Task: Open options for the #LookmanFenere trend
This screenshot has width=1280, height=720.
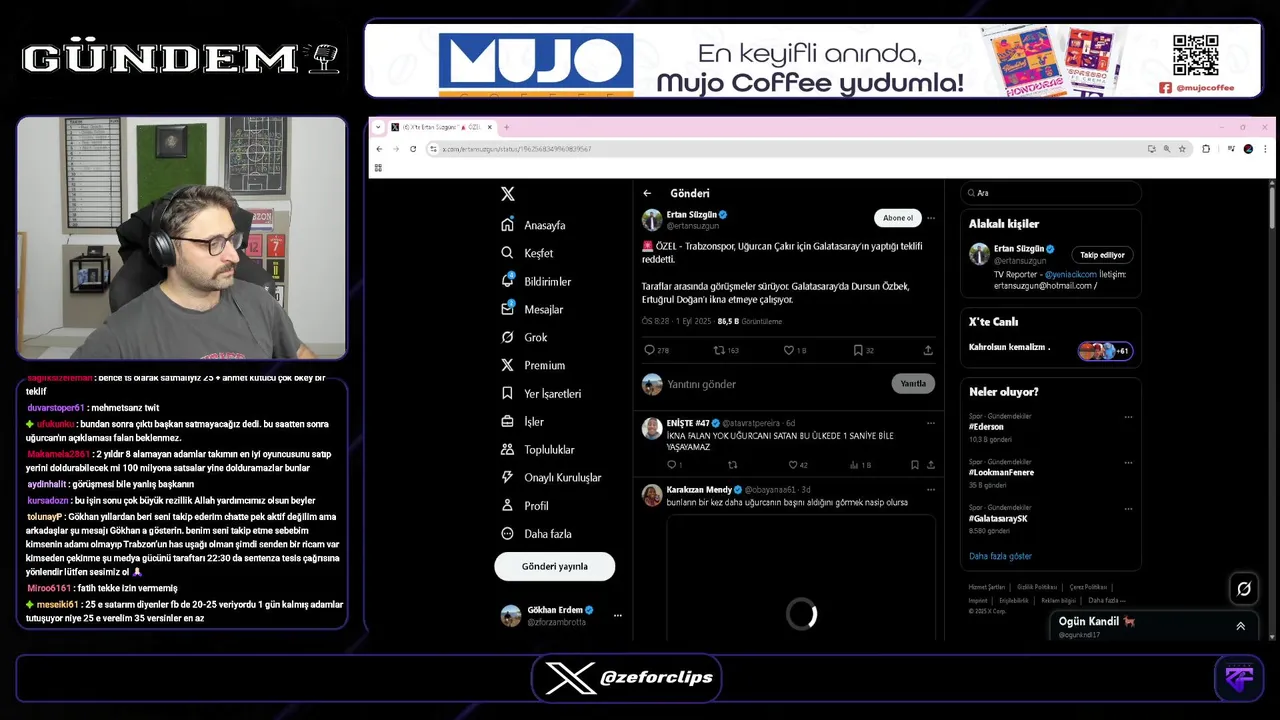Action: pyautogui.click(x=1128, y=463)
